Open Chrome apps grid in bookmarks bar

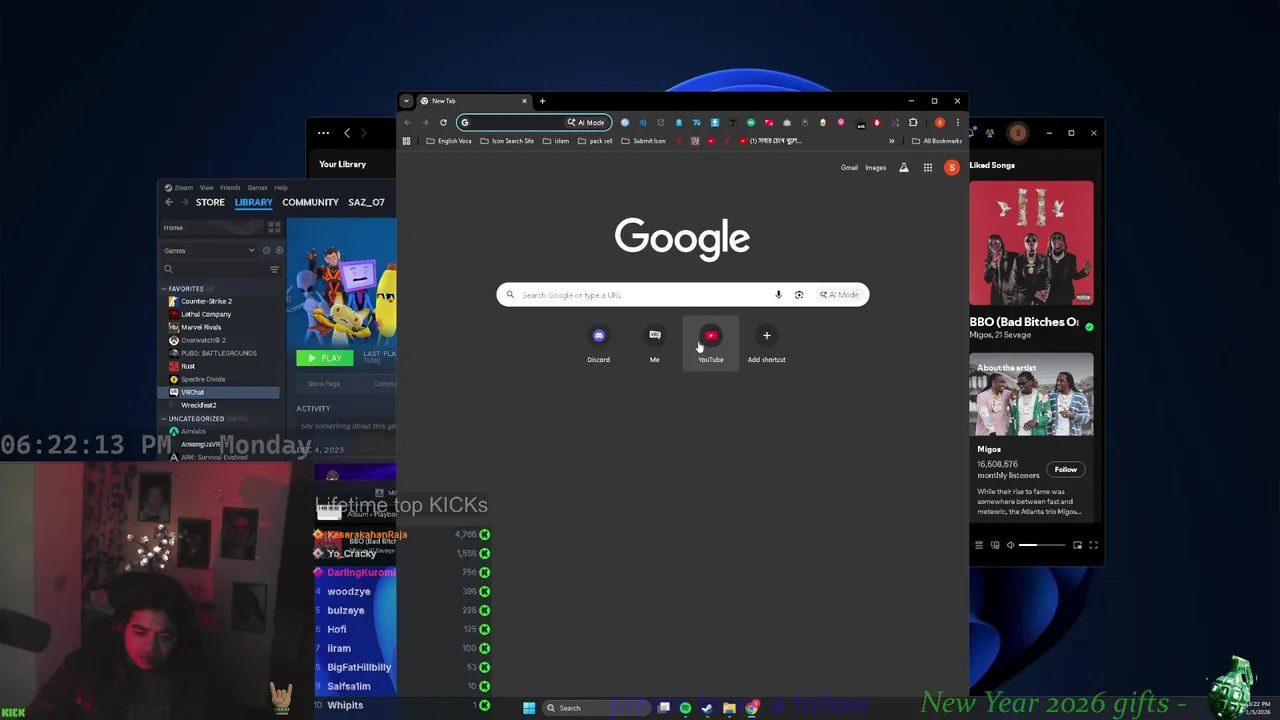coord(406,141)
